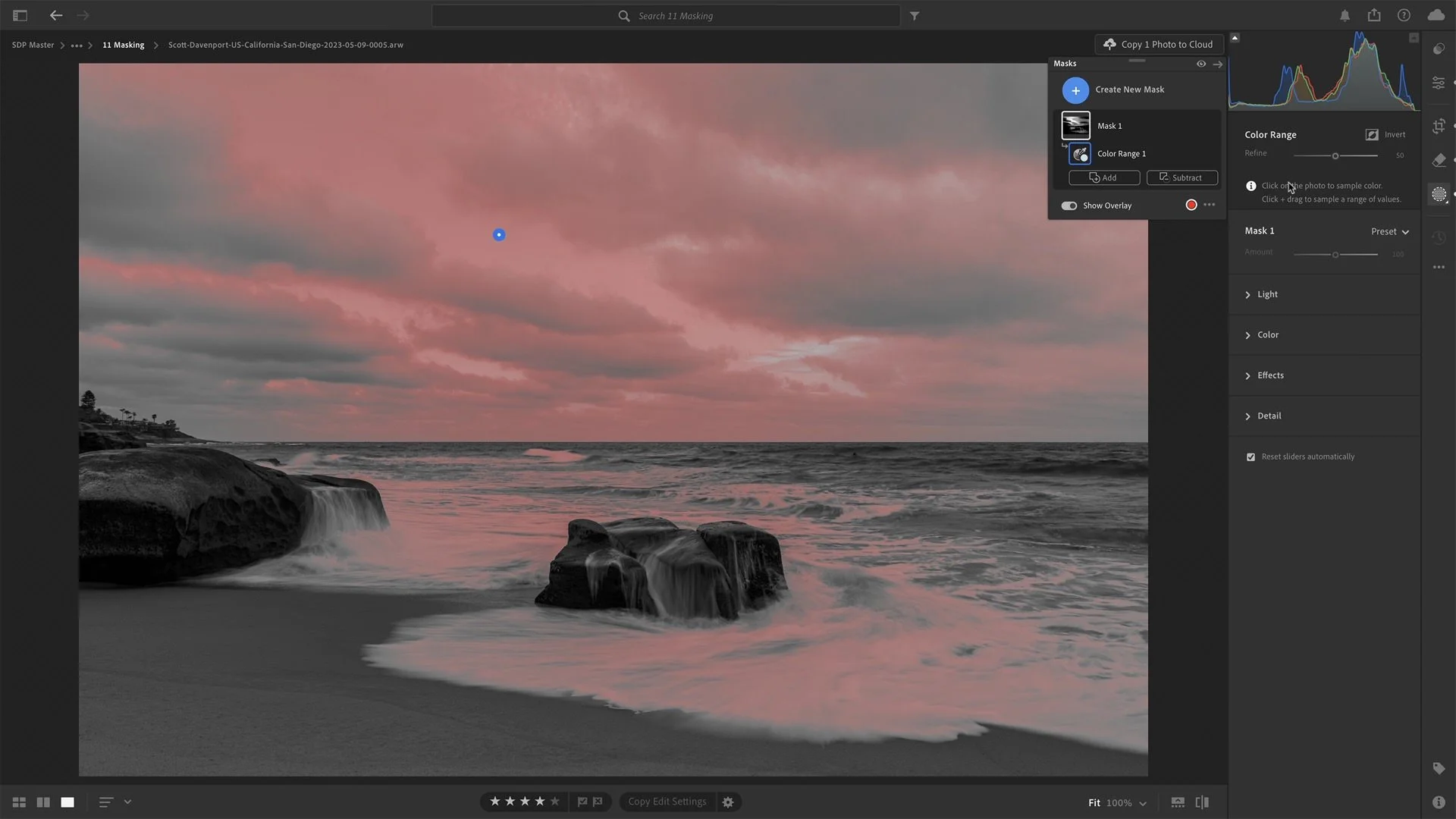Open notifications bell

click(1345, 15)
